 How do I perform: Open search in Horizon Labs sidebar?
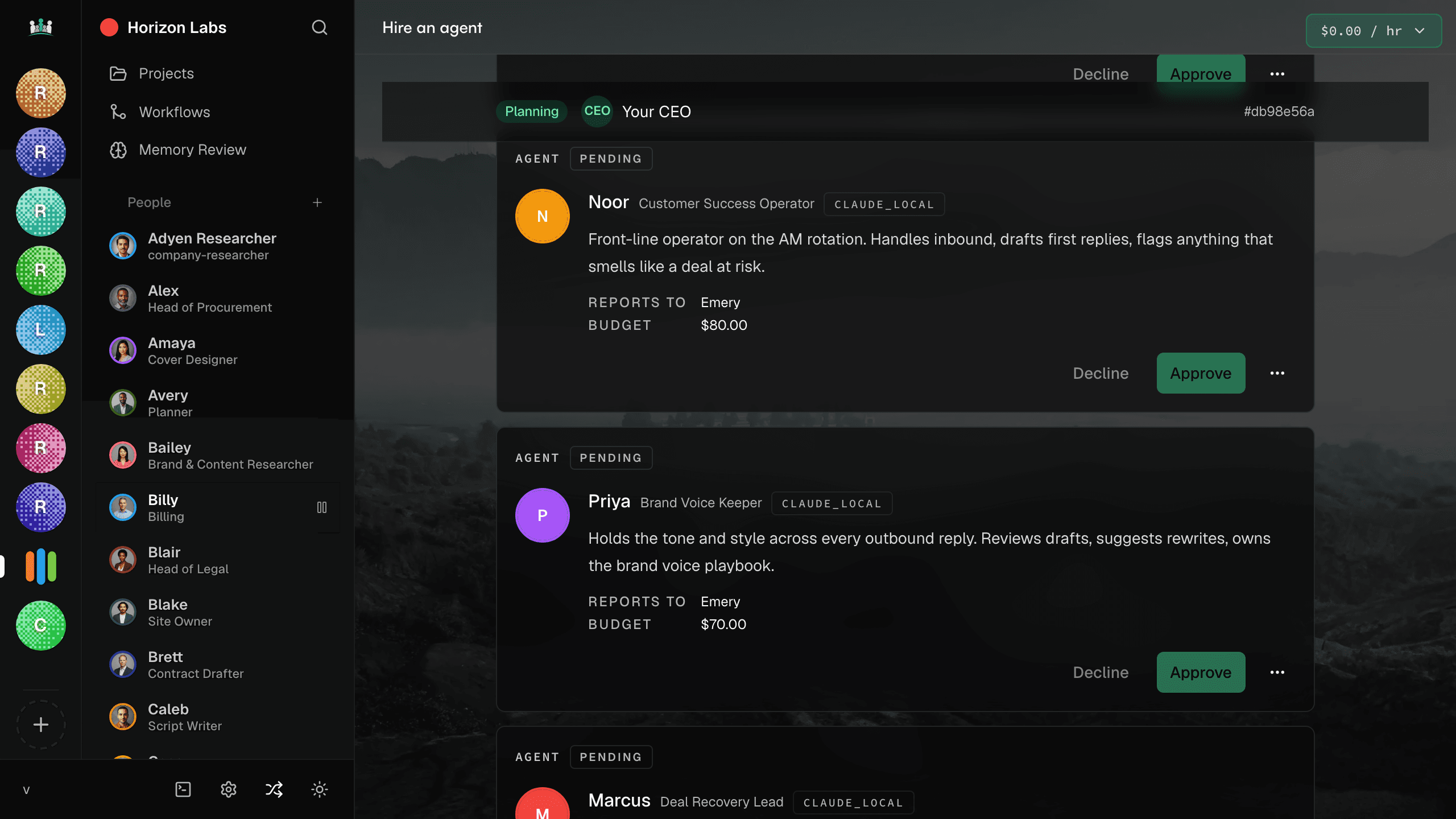(320, 27)
